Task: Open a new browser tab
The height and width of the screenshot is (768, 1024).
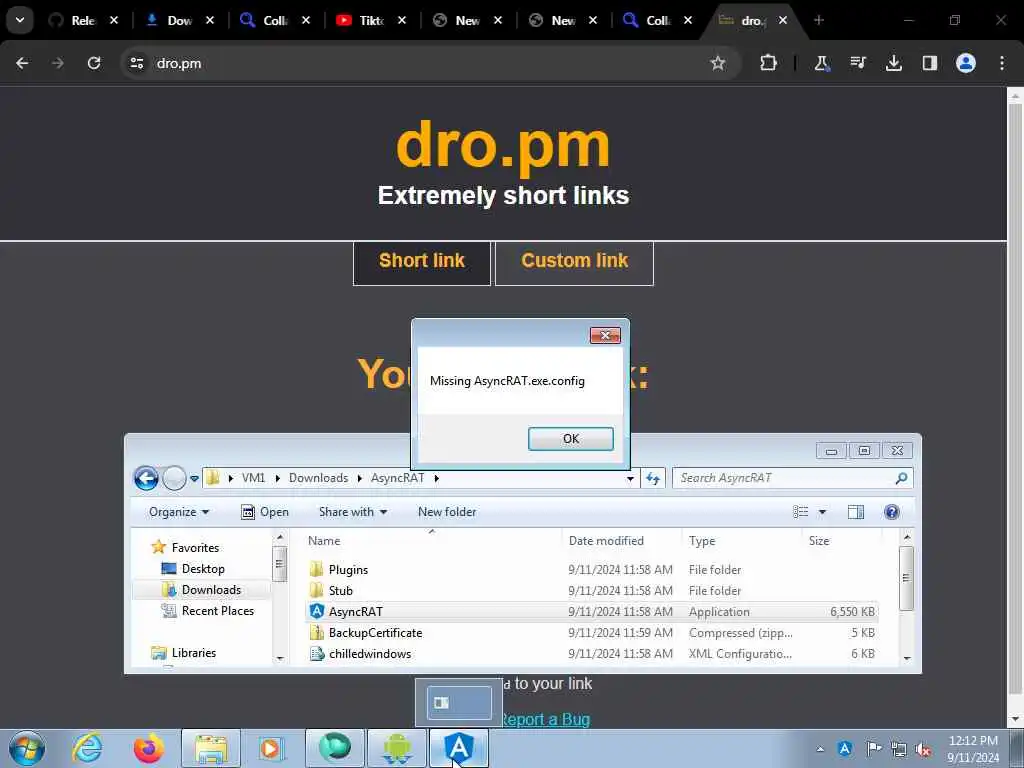Action: pos(818,20)
